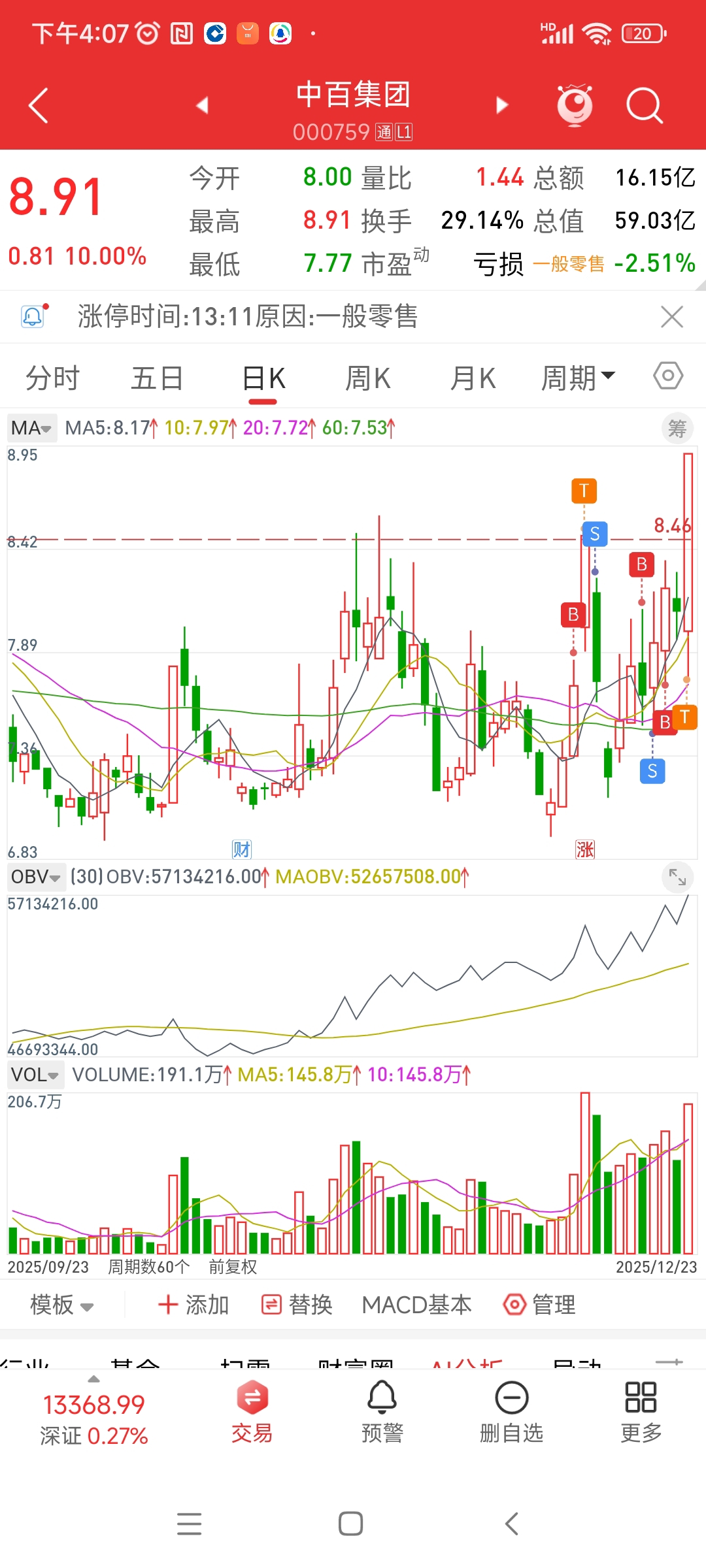
Task: Open 交易 trade icon
Action: pyautogui.click(x=252, y=1411)
